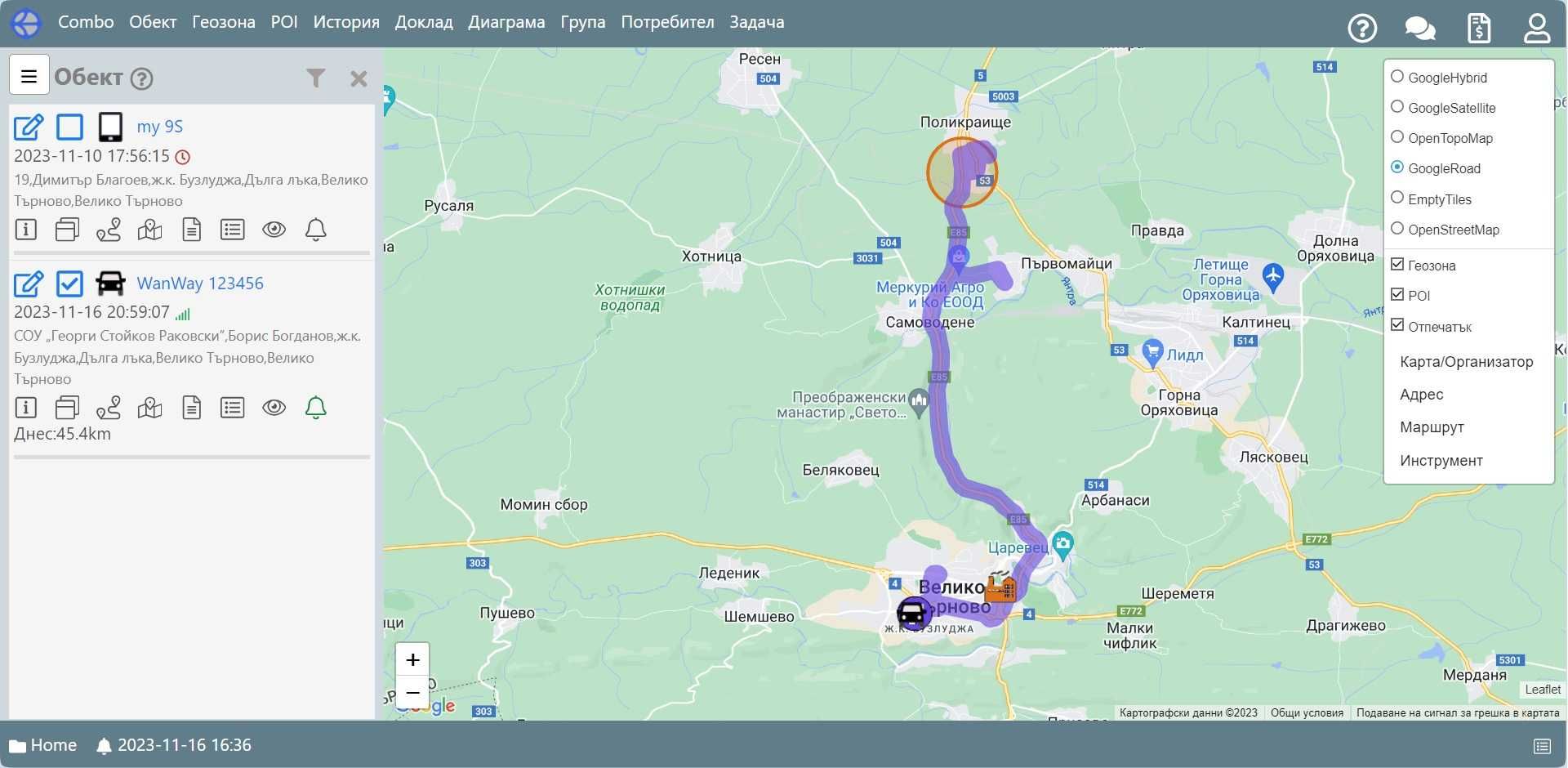1568x768 pixels.
Task: Open the Задача menu
Action: [x=757, y=22]
